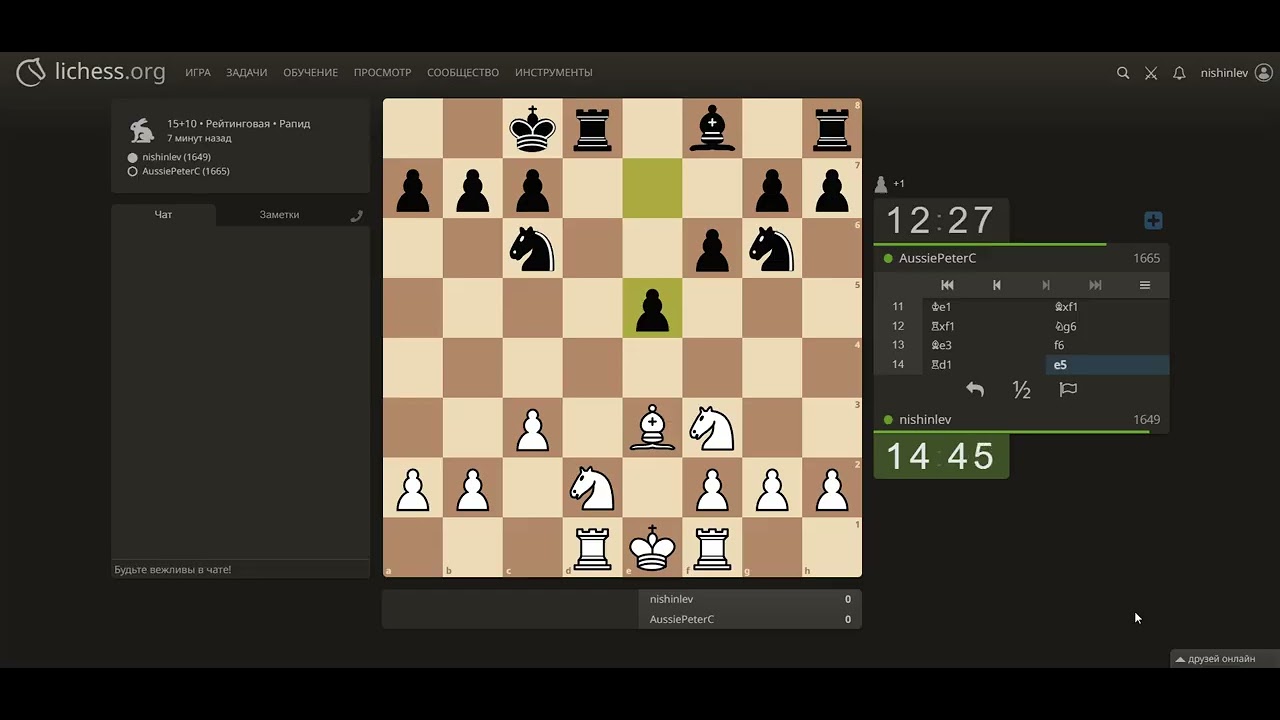This screenshot has height=720, width=1280.
Task: Select white move Rxf1 on move 12
Action: 984,326
